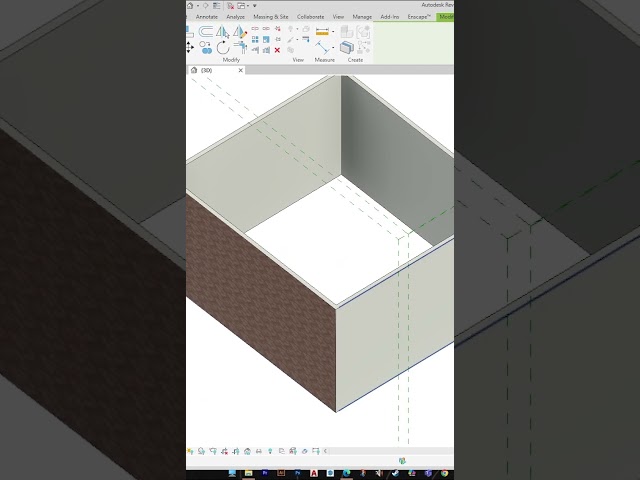Click horizontal scrollbar left arrow

click(x=325, y=451)
